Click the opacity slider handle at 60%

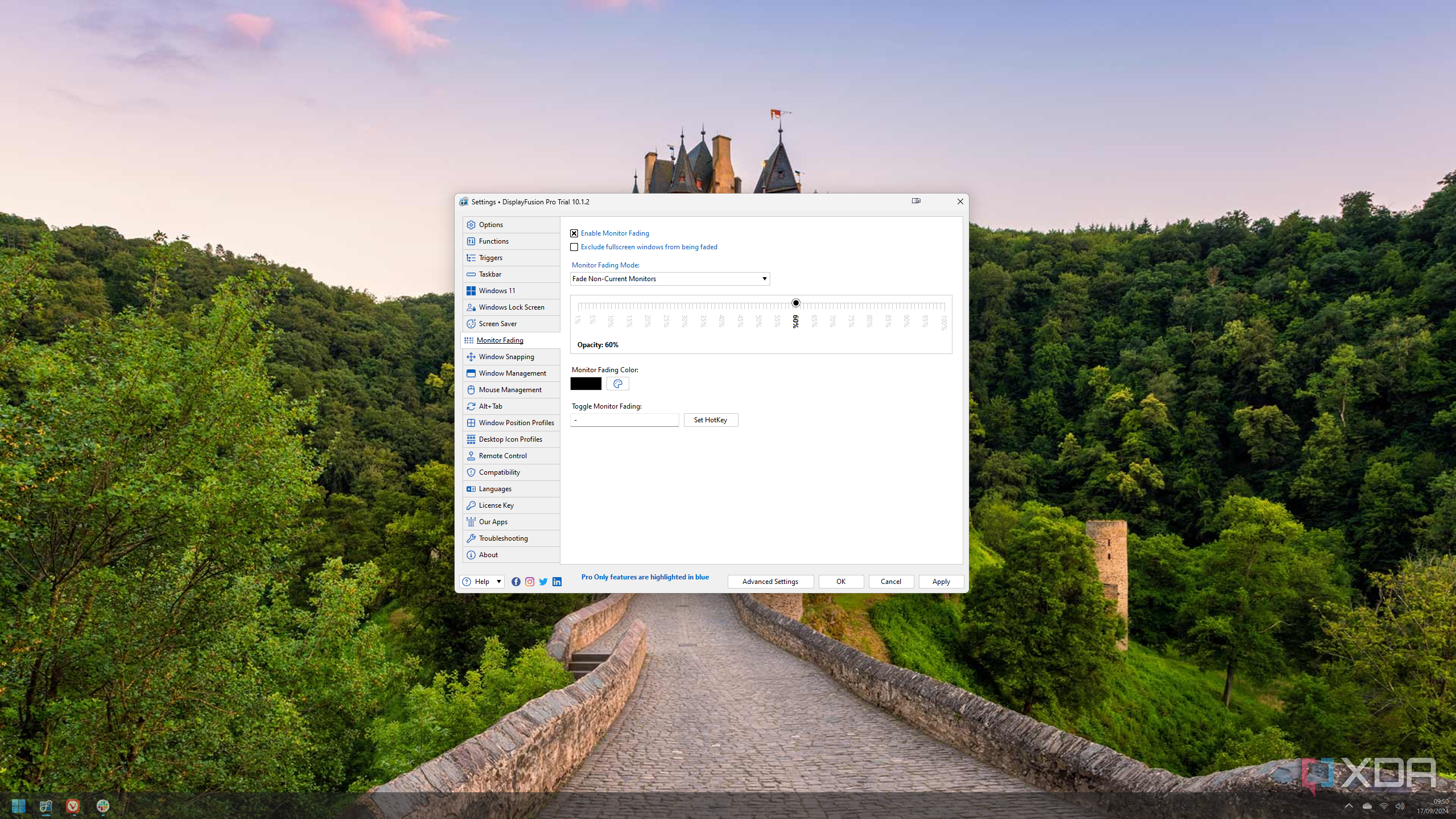click(795, 303)
